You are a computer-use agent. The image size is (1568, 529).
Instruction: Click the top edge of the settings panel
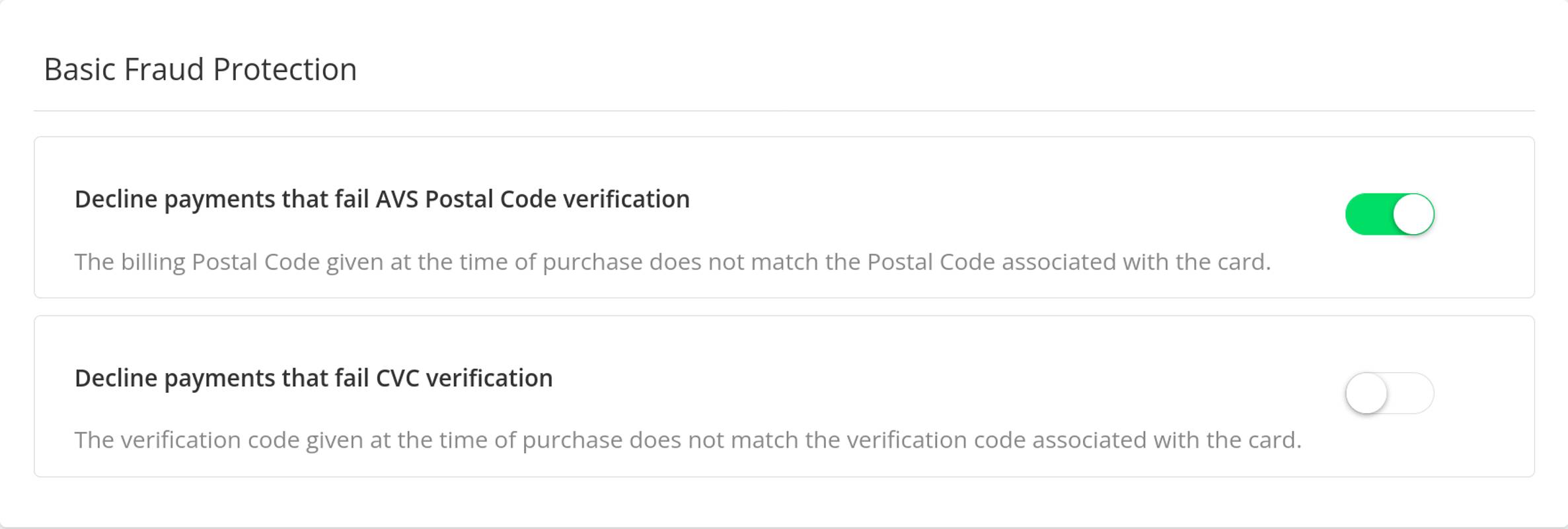784,5
